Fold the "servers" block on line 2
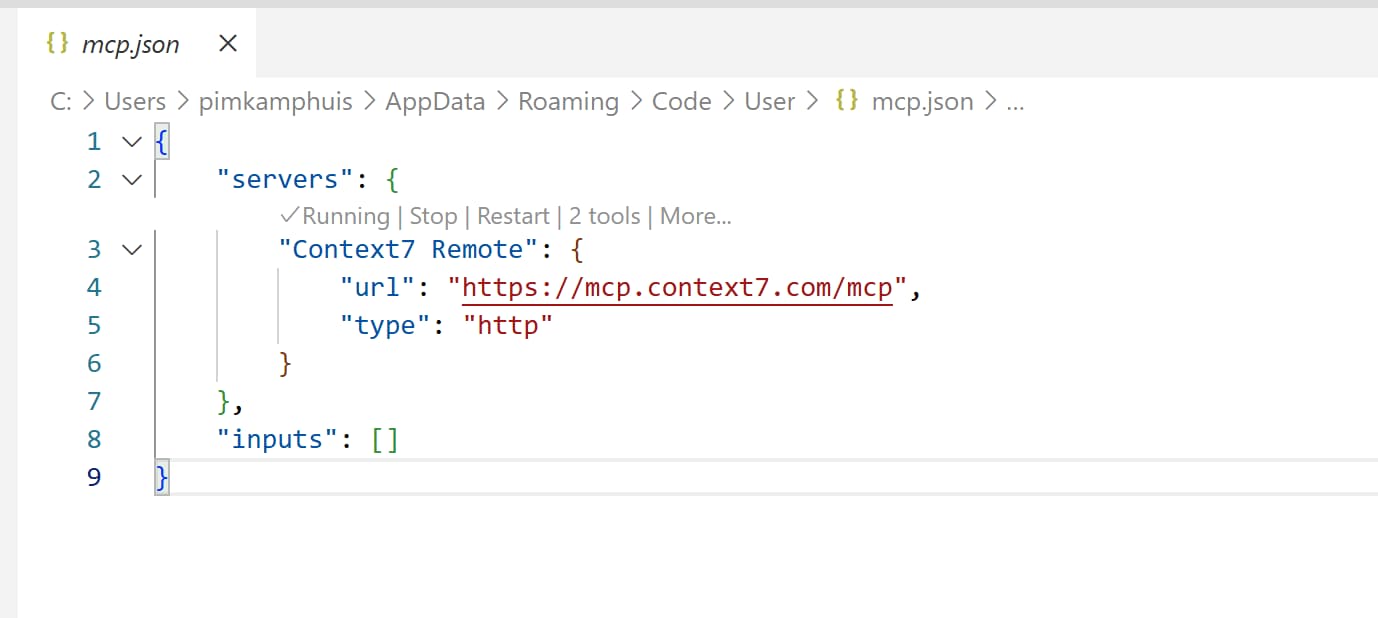The image size is (1378, 618). point(131,180)
